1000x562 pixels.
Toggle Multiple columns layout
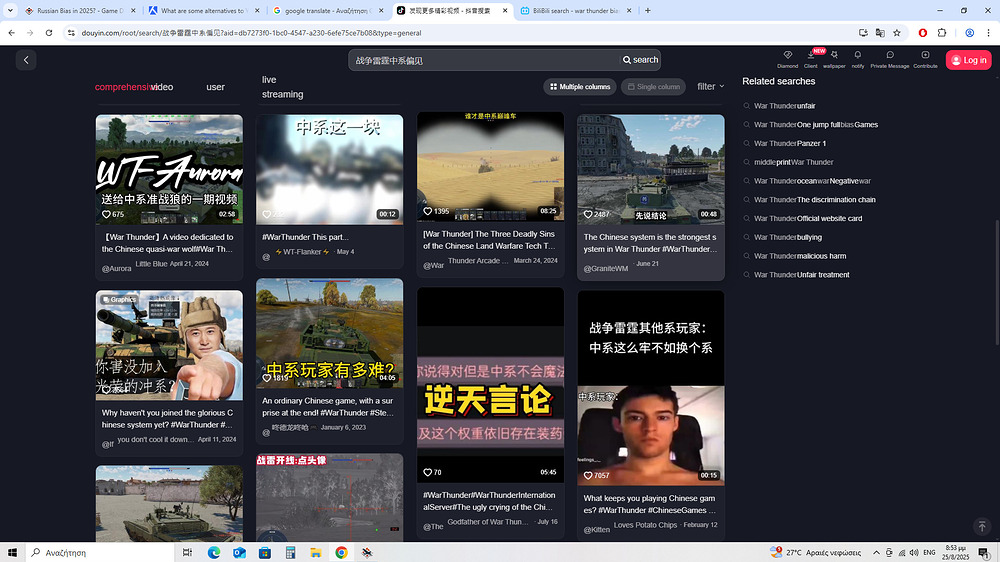click(580, 87)
